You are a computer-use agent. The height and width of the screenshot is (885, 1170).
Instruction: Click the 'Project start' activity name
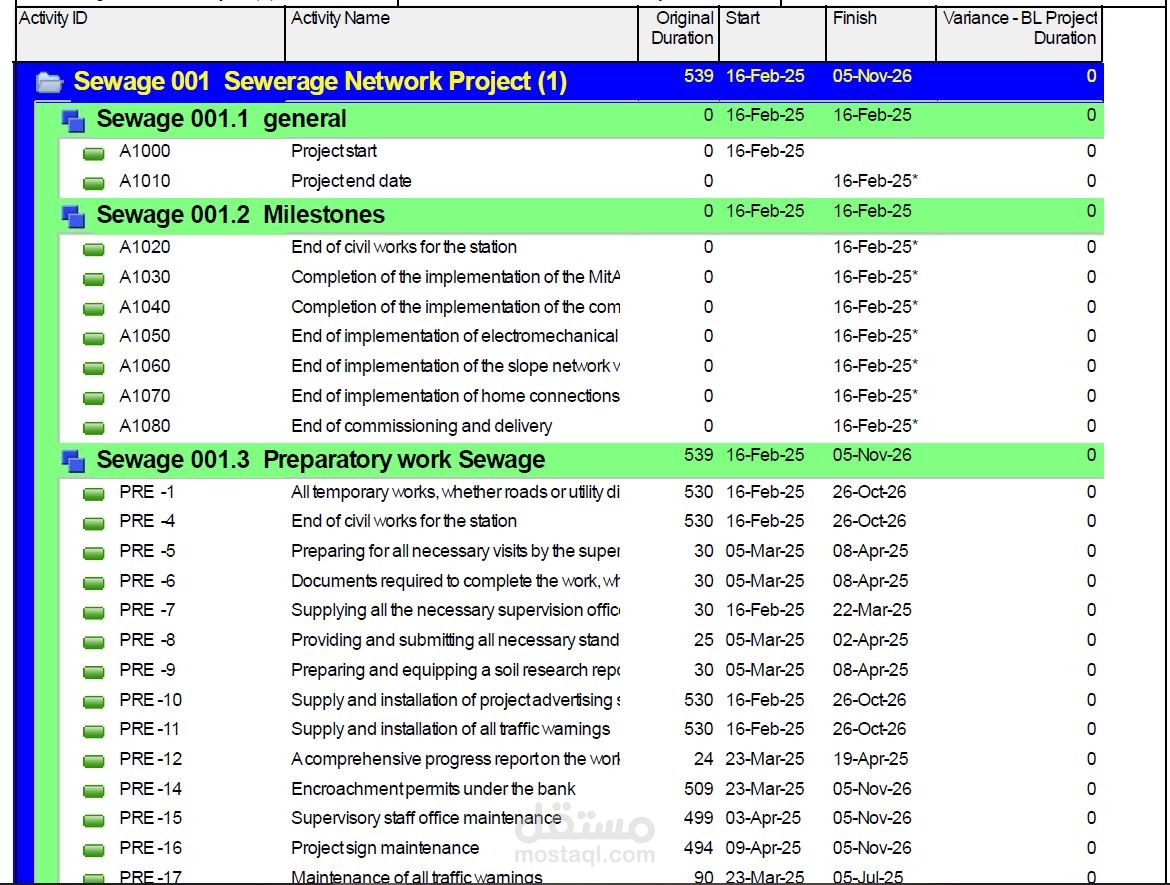[x=334, y=151]
